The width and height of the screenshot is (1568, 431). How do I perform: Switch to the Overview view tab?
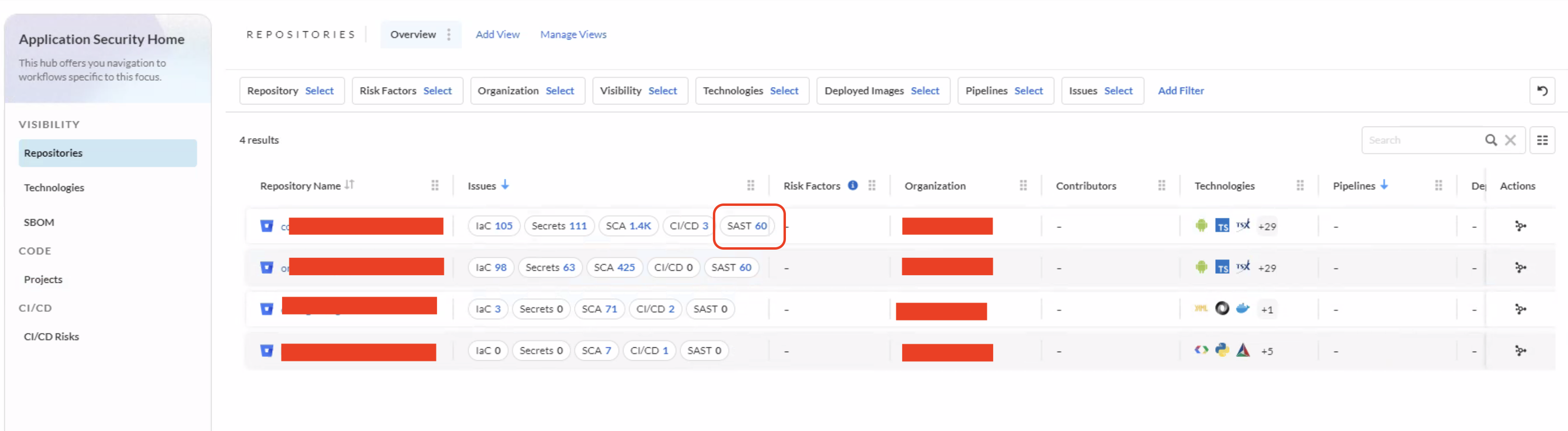[x=413, y=35]
